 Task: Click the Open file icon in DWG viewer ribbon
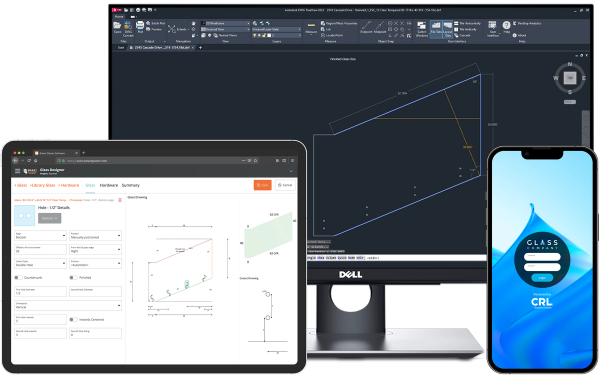(117, 26)
